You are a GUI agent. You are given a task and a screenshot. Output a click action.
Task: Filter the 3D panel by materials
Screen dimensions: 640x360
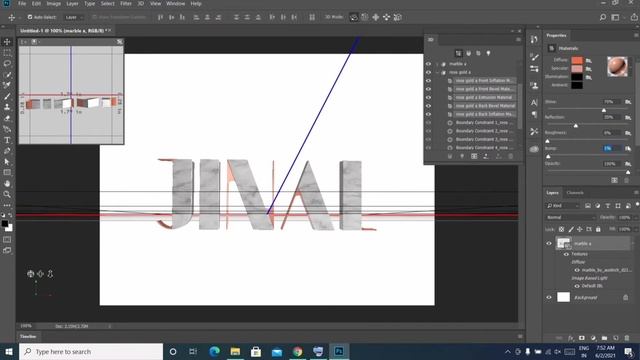pos(478,53)
